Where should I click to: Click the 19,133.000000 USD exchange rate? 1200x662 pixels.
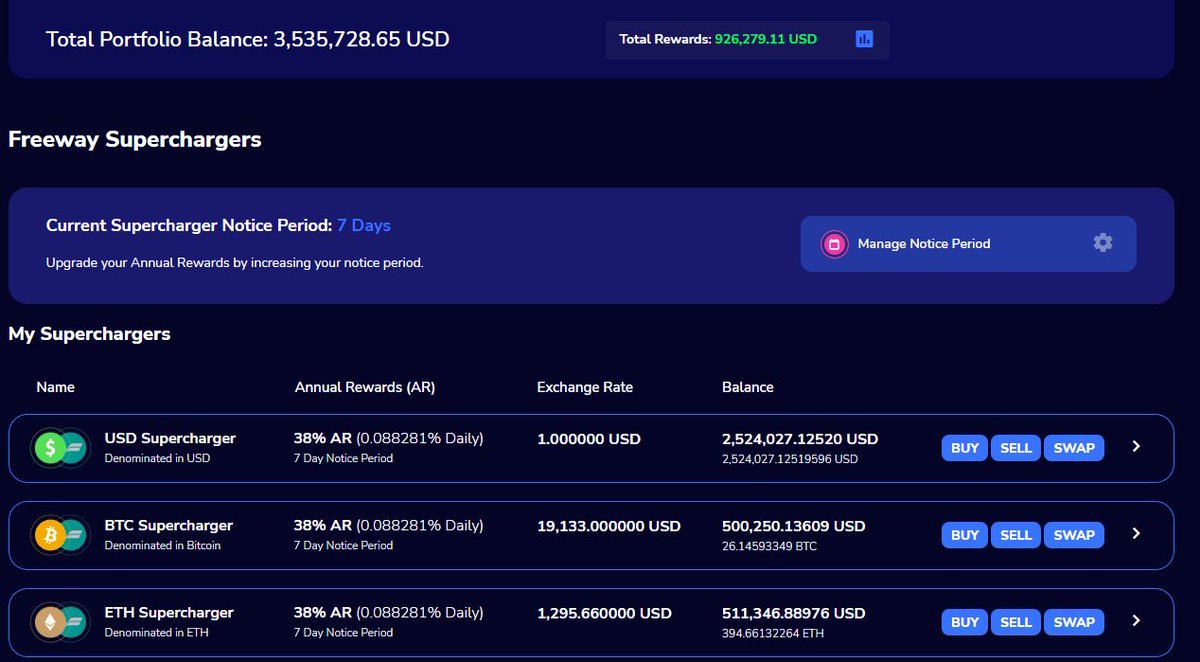[609, 526]
